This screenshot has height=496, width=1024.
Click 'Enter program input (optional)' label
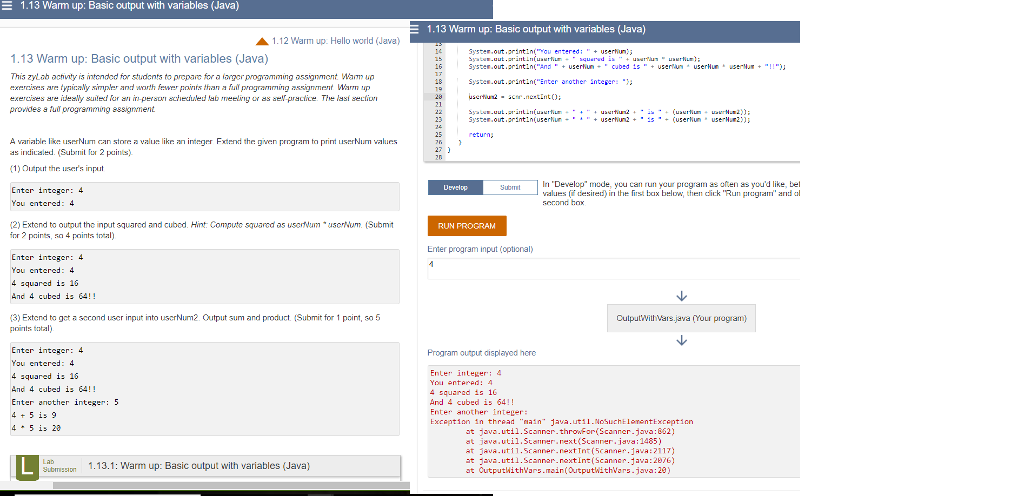(481, 249)
